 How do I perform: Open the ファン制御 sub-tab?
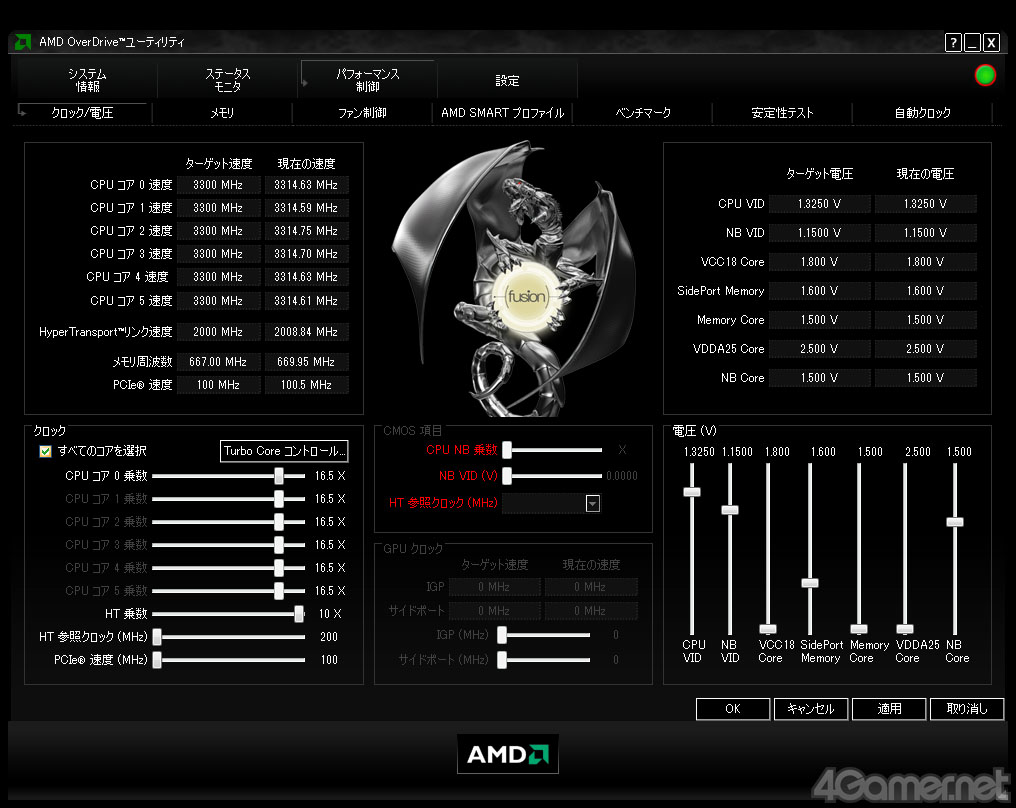[362, 113]
